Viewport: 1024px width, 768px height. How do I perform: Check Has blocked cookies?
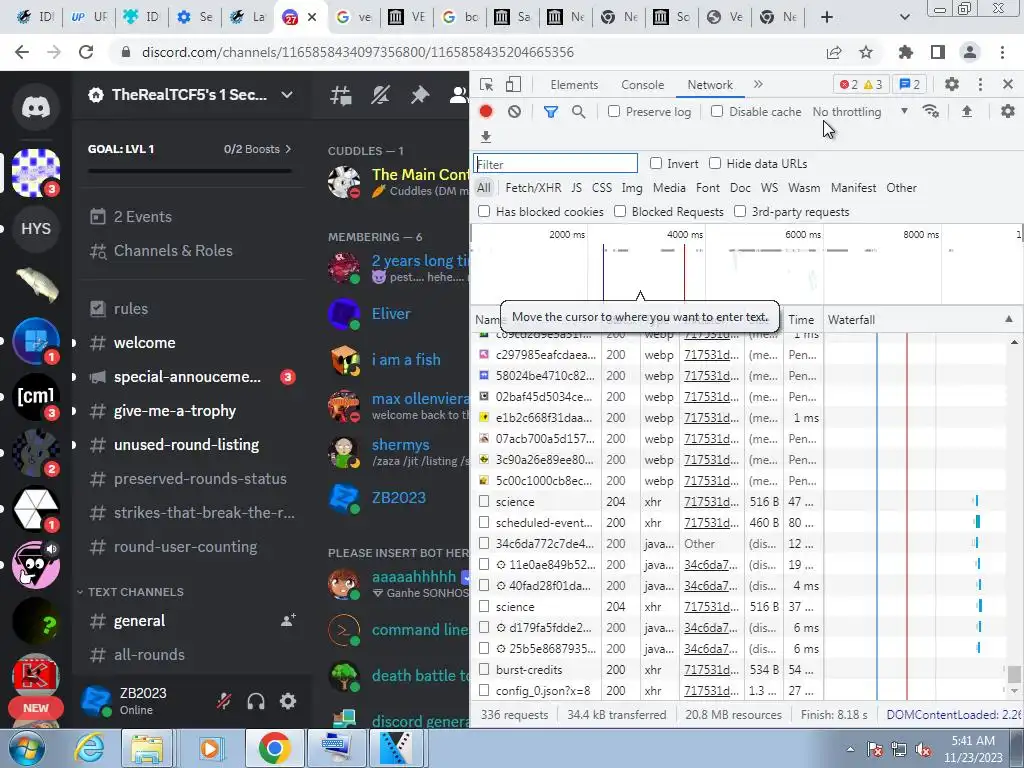(x=484, y=212)
